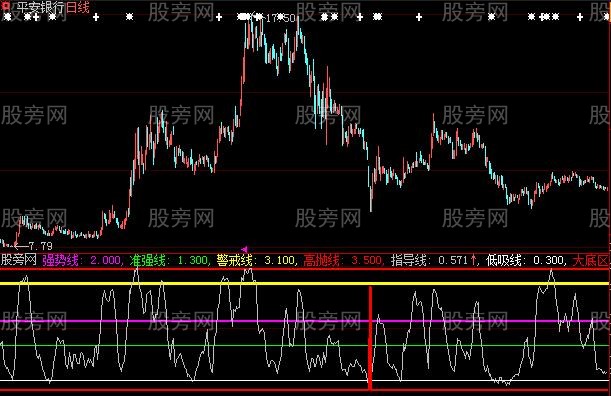
Task: Click the 警戒线 yellow indicator label
Action: tap(235, 260)
